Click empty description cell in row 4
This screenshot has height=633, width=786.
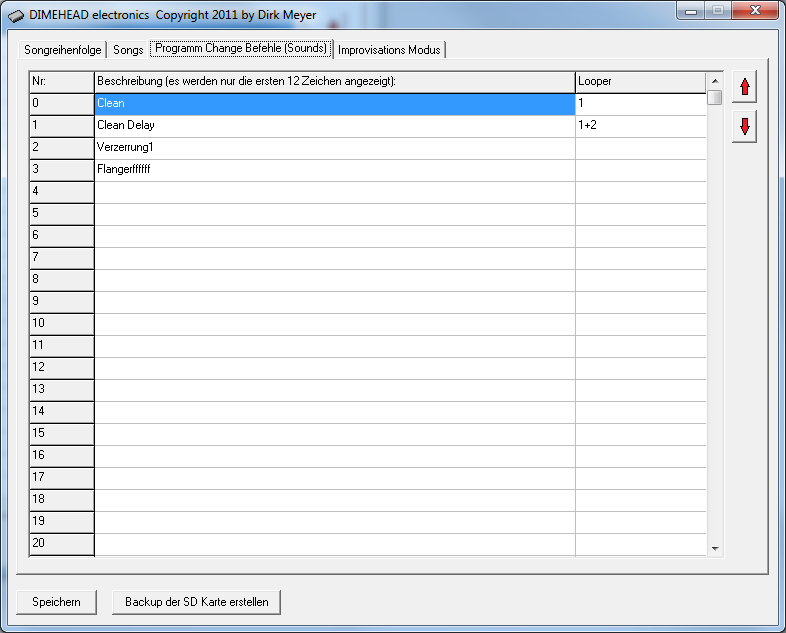pyautogui.click(x=335, y=192)
